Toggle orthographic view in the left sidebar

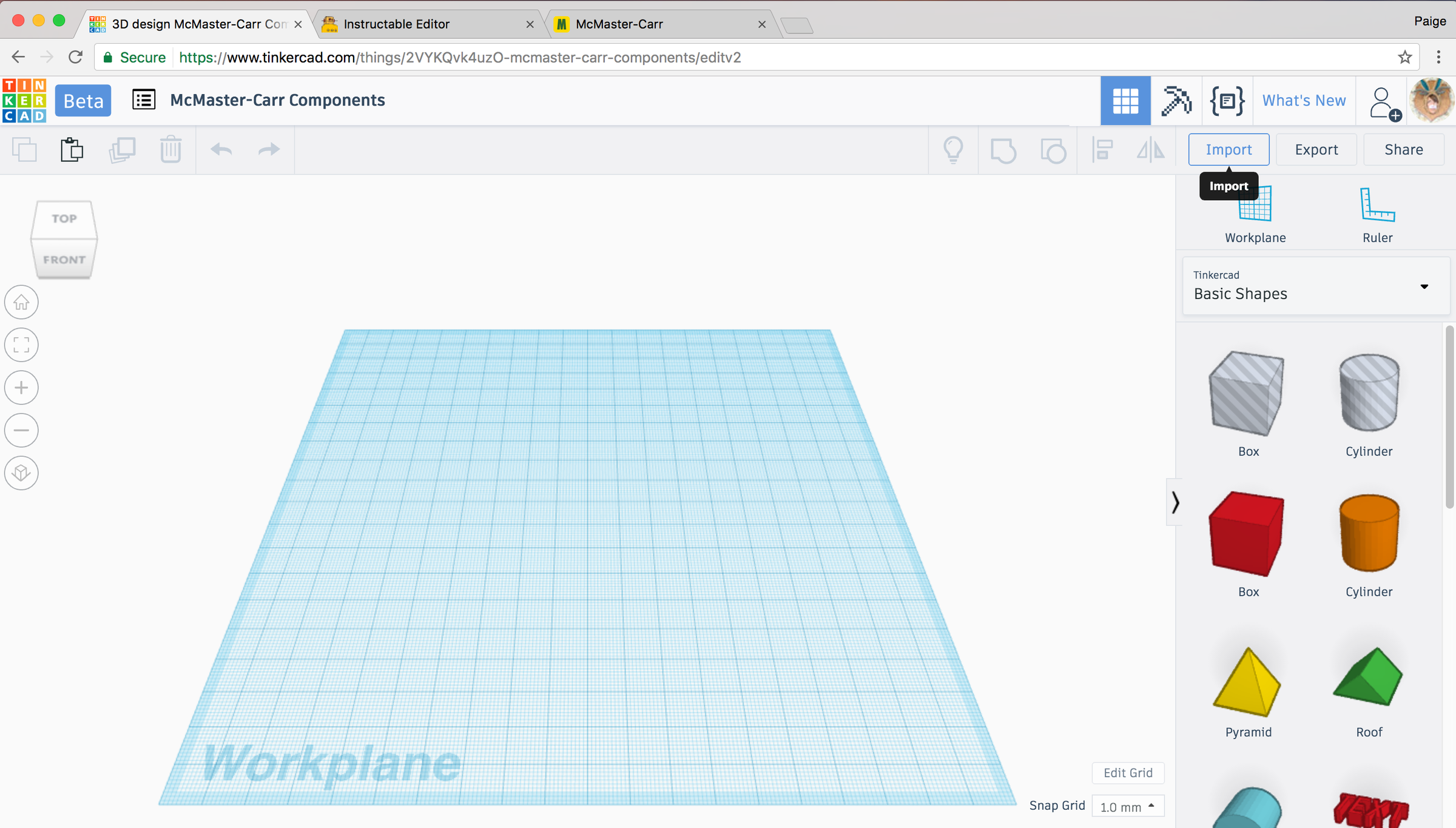click(x=21, y=473)
